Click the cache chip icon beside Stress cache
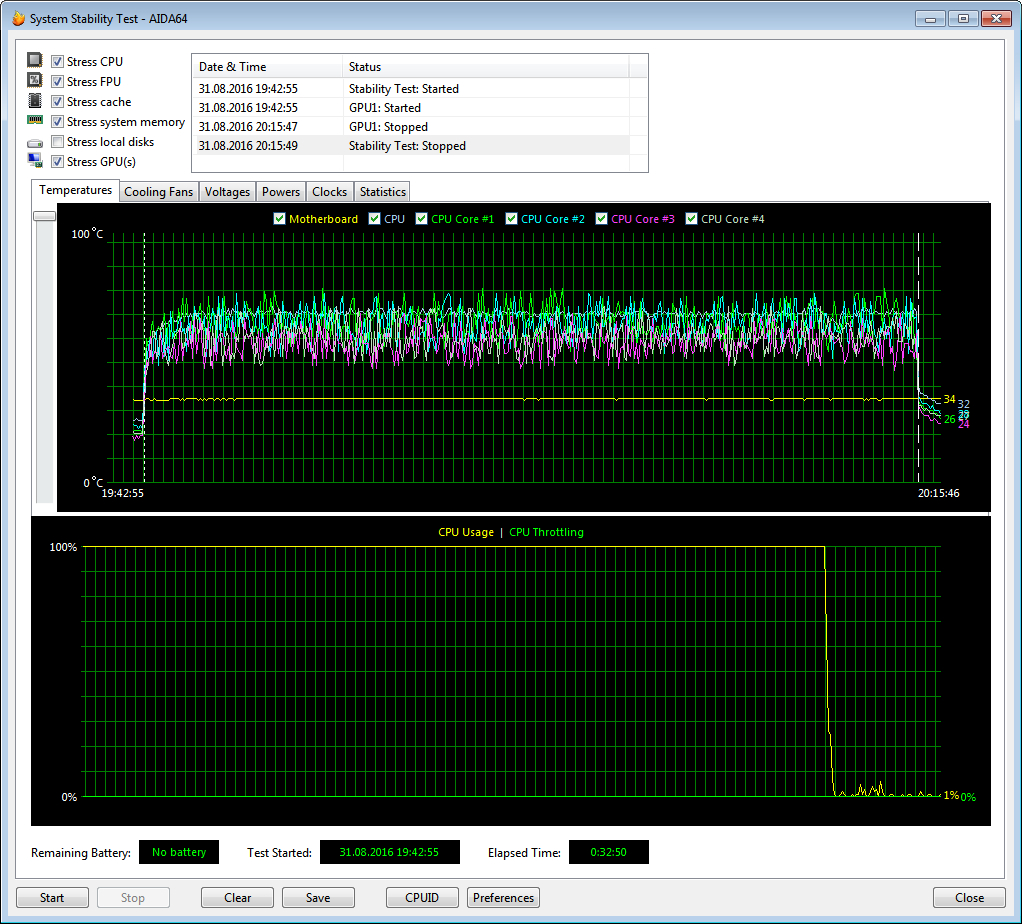The image size is (1022, 924). pos(35,101)
